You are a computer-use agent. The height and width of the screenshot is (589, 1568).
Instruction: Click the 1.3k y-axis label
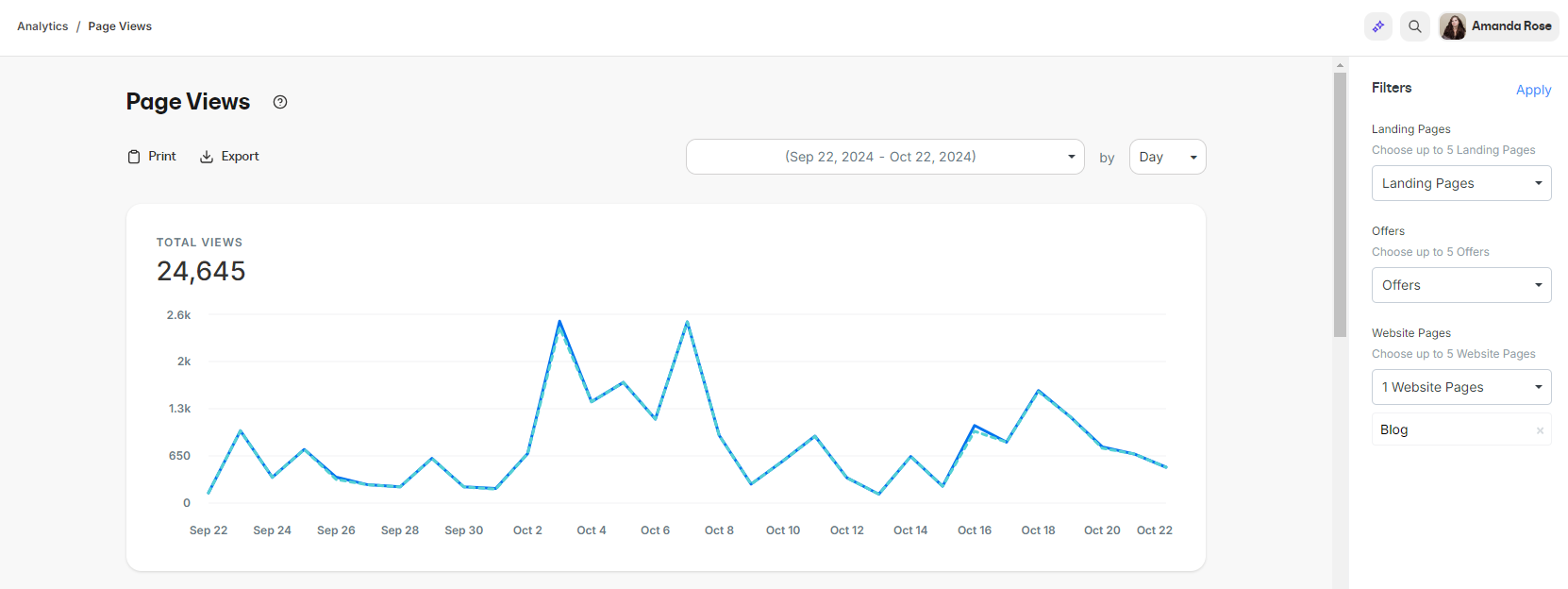tap(179, 409)
